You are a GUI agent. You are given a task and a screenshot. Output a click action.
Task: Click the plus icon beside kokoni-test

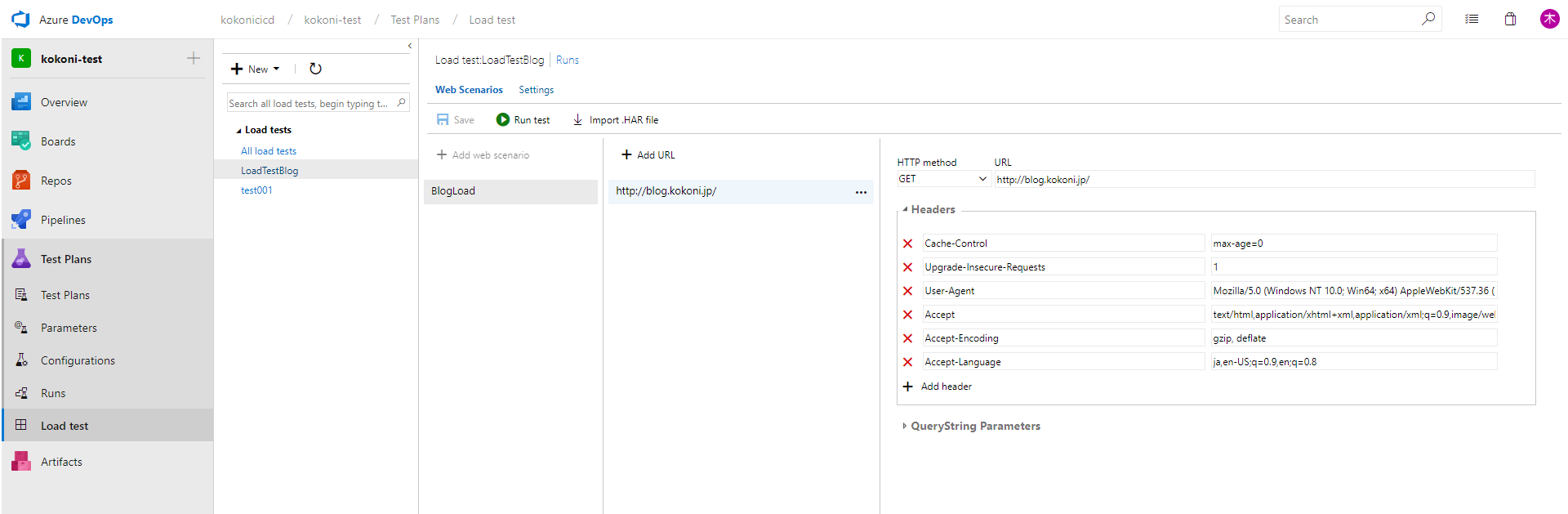[x=194, y=58]
